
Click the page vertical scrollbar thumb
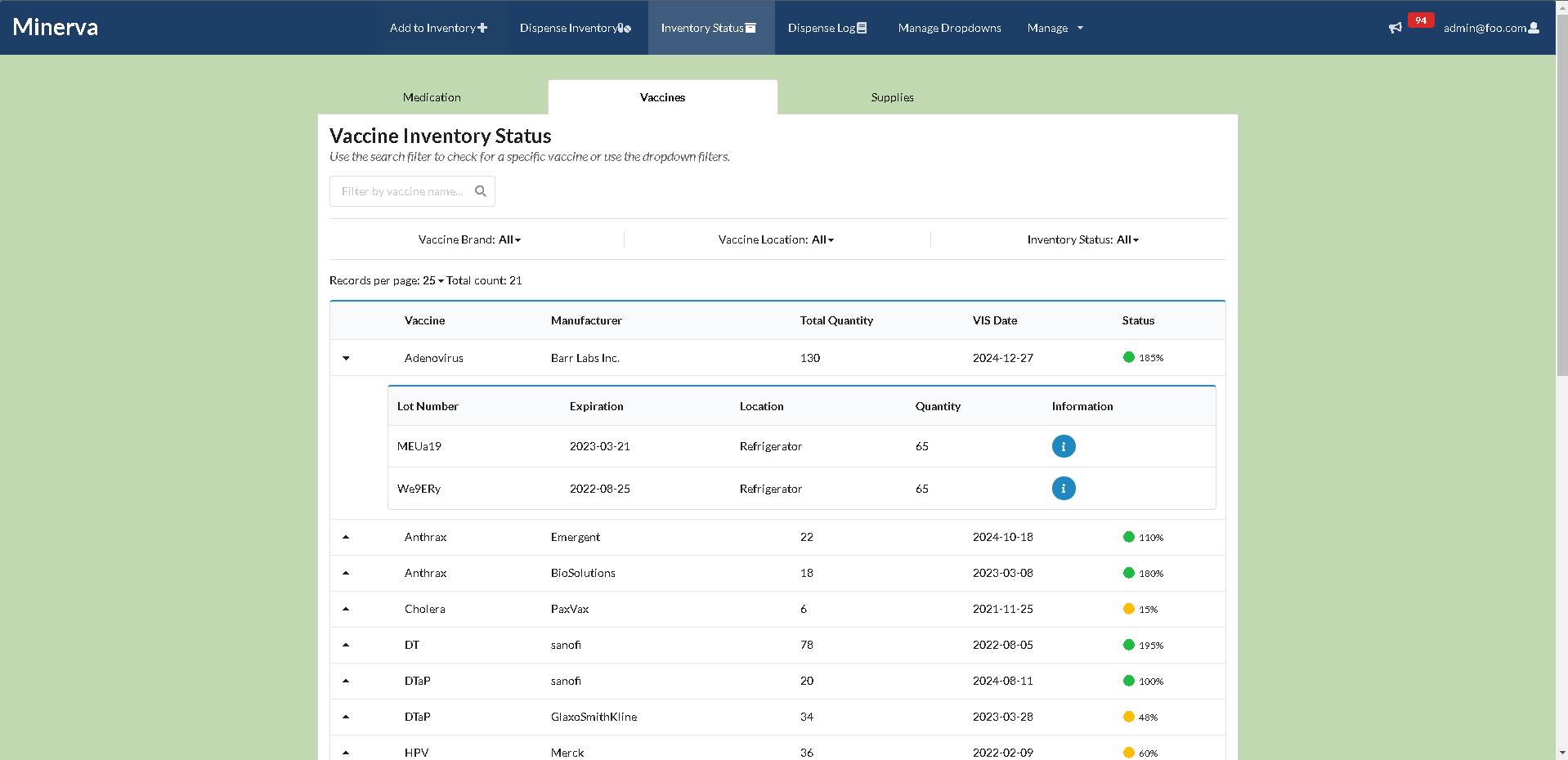(1562, 194)
